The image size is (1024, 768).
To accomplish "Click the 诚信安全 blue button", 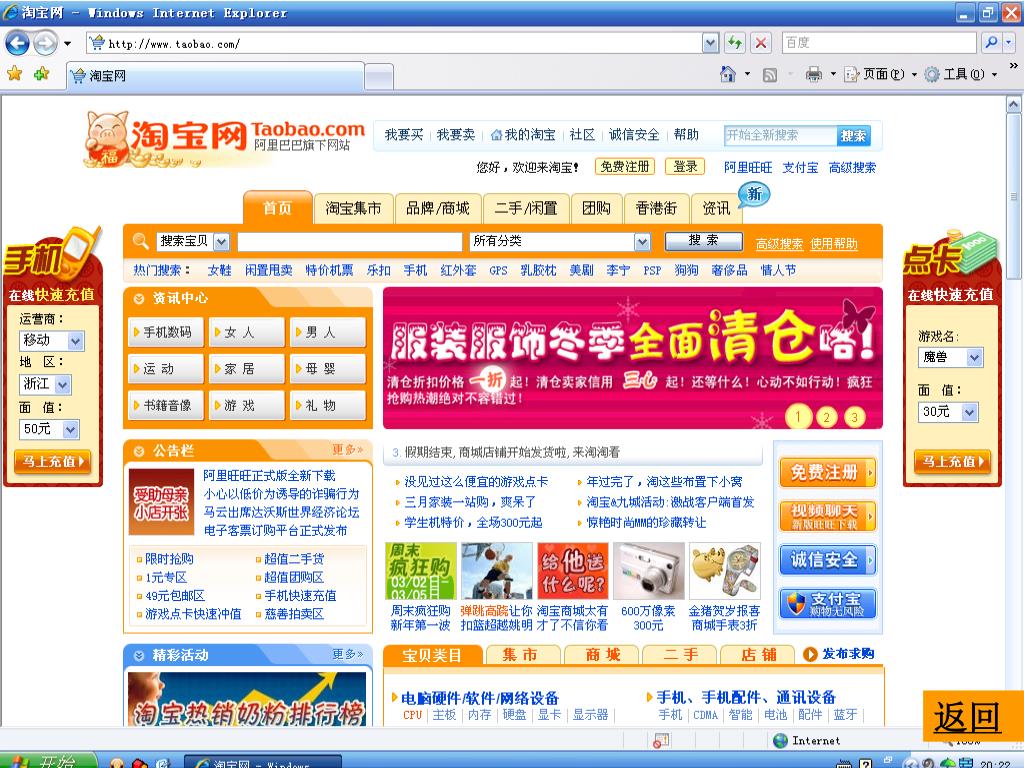I will tap(827, 560).
